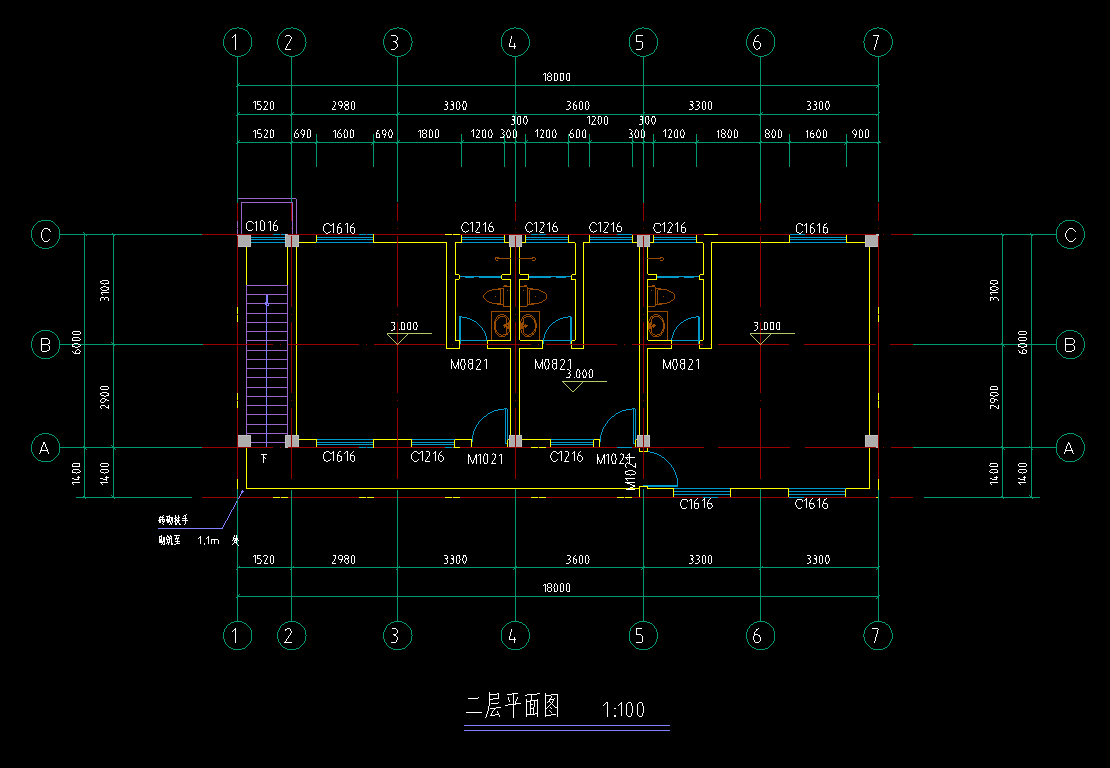Image resolution: width=1110 pixels, height=768 pixels.
Task: Click the 600 dimension text
Action: click(577, 134)
